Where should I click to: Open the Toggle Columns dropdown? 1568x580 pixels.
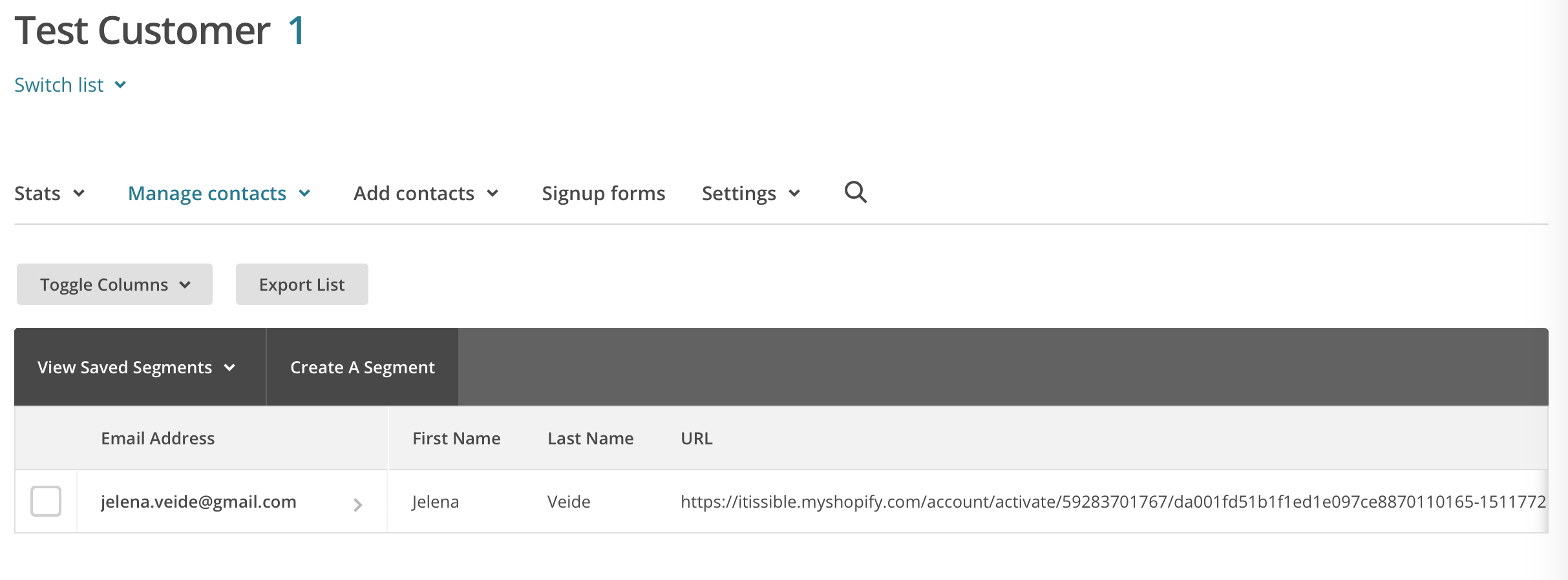coord(114,284)
